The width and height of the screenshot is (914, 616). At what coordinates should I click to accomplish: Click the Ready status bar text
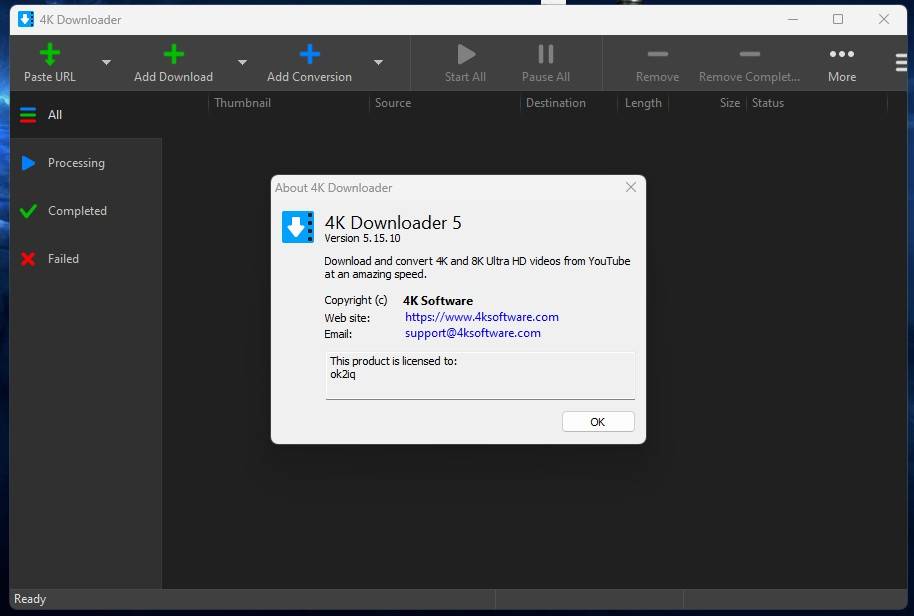pos(30,599)
